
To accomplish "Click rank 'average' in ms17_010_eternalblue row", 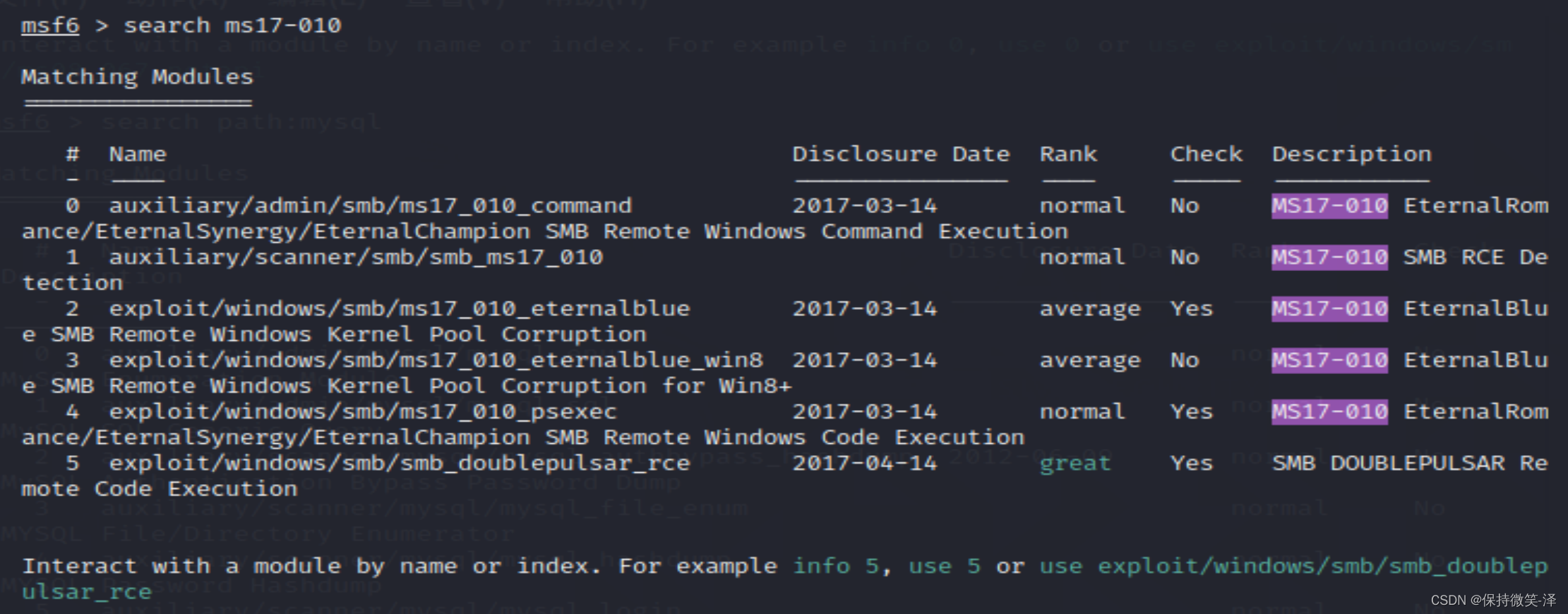I will coord(1089,309).
